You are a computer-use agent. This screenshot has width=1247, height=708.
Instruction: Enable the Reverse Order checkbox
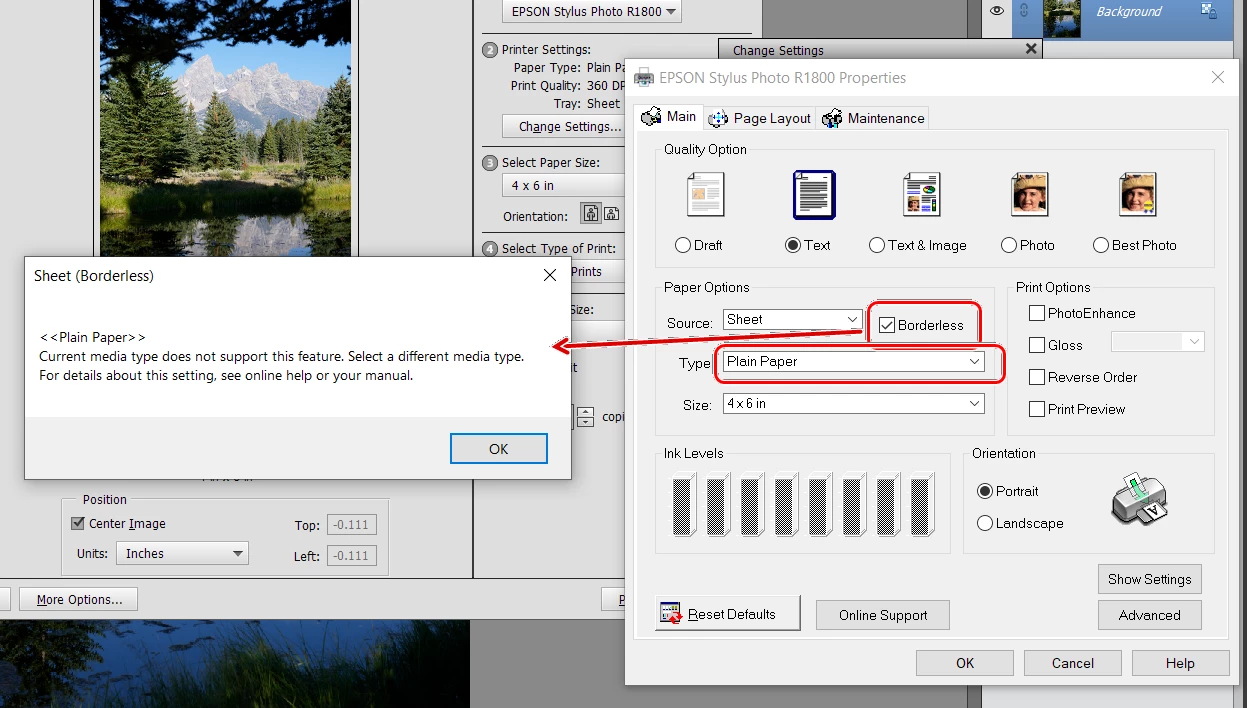1037,377
